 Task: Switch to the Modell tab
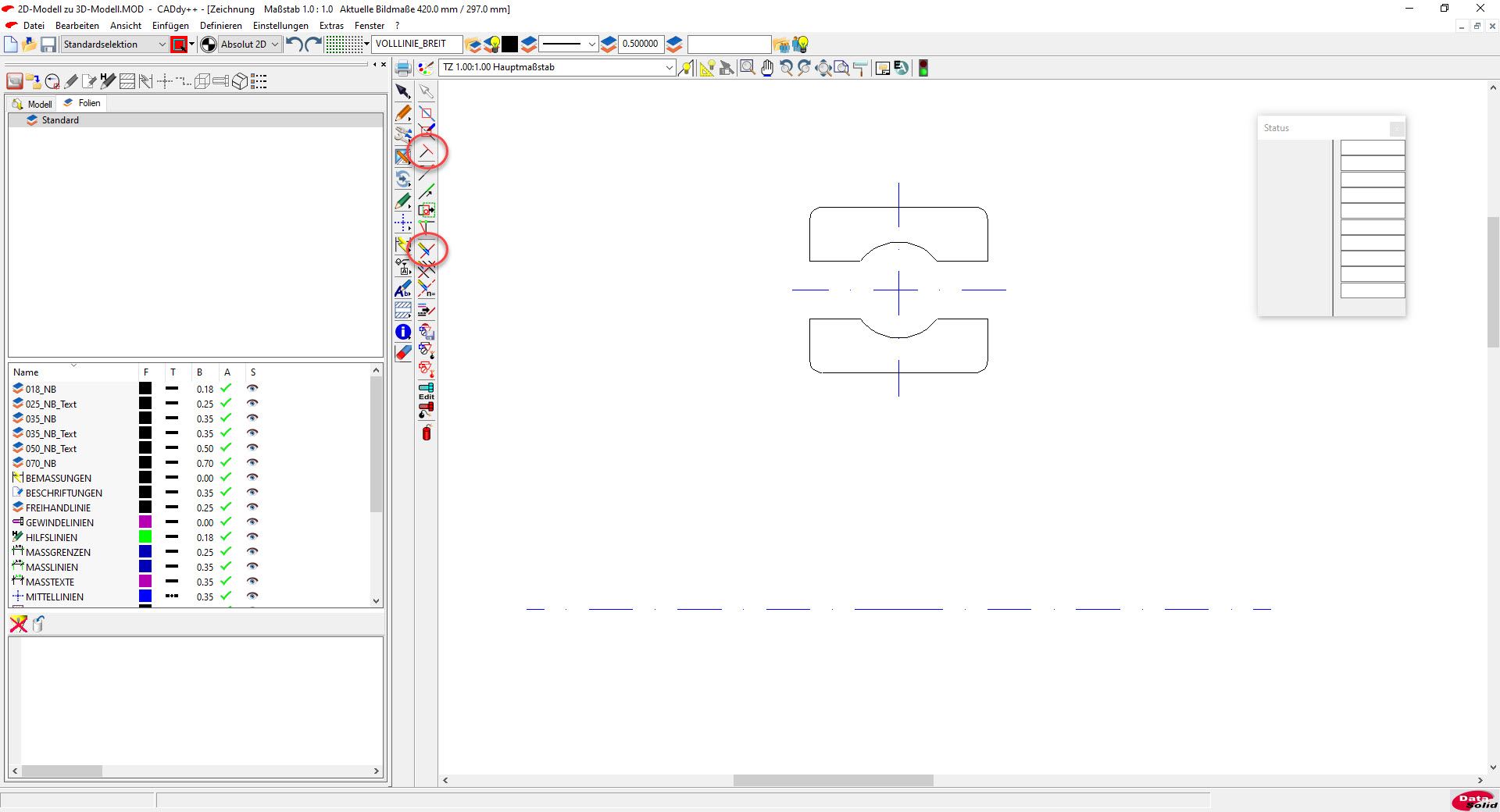pyautogui.click(x=33, y=104)
